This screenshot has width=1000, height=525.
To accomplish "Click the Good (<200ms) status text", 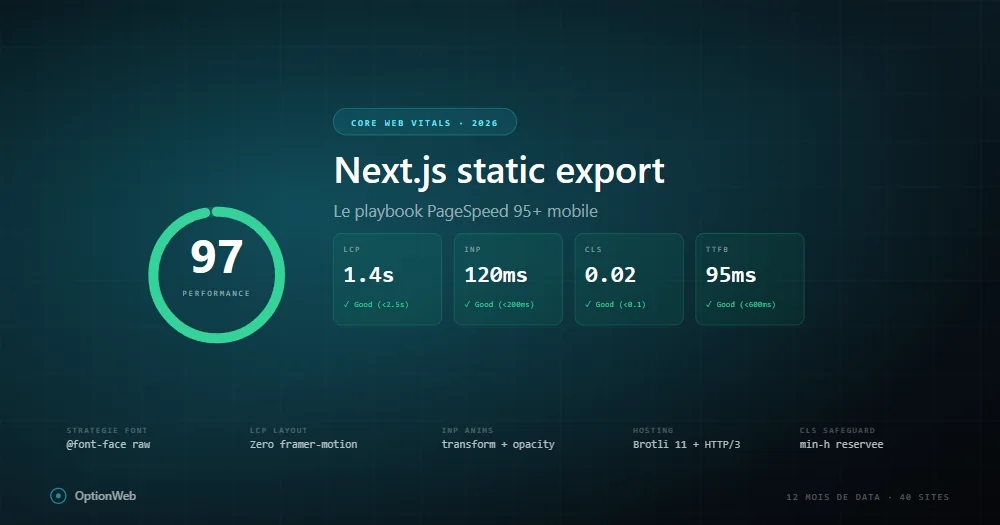I will pyautogui.click(x=499, y=304).
